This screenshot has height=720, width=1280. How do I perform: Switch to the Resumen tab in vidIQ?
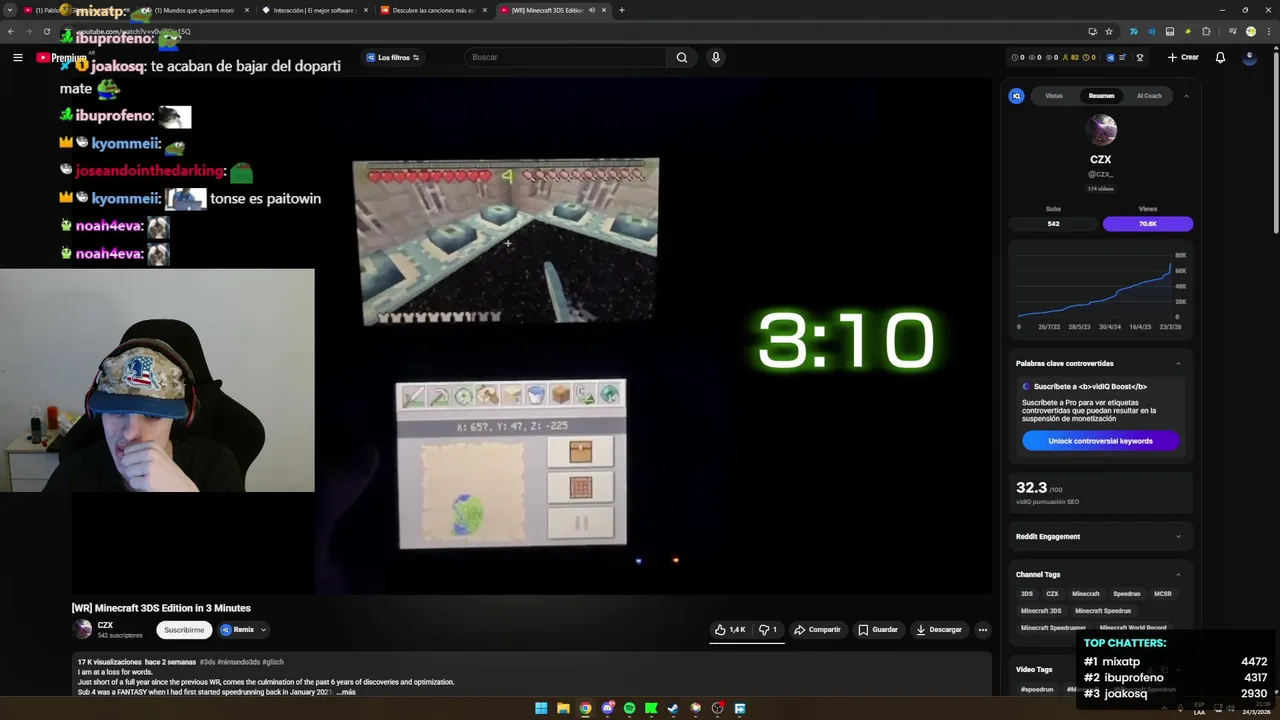point(1101,96)
